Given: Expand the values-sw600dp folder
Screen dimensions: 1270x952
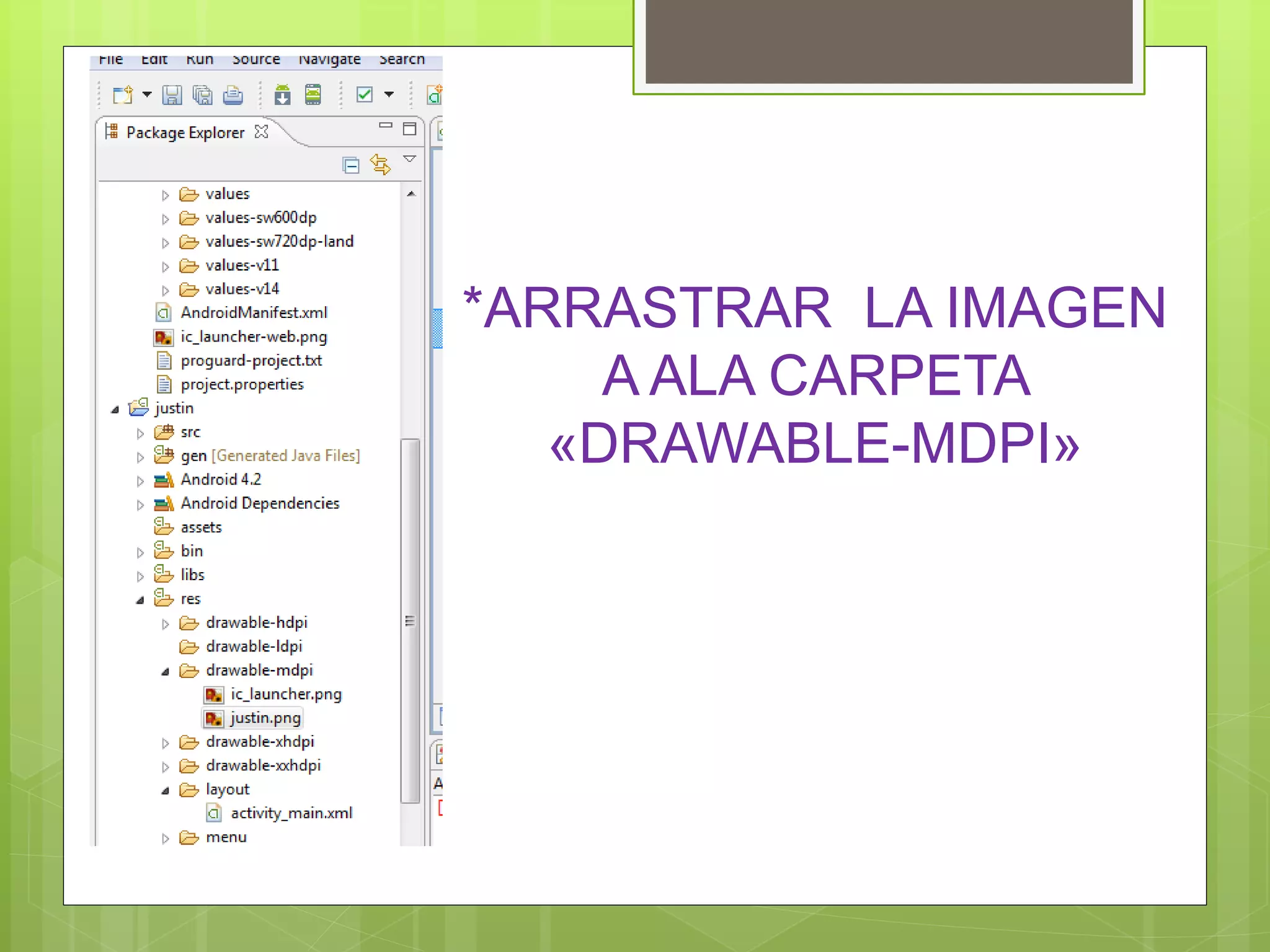Looking at the screenshot, I should (x=165, y=219).
